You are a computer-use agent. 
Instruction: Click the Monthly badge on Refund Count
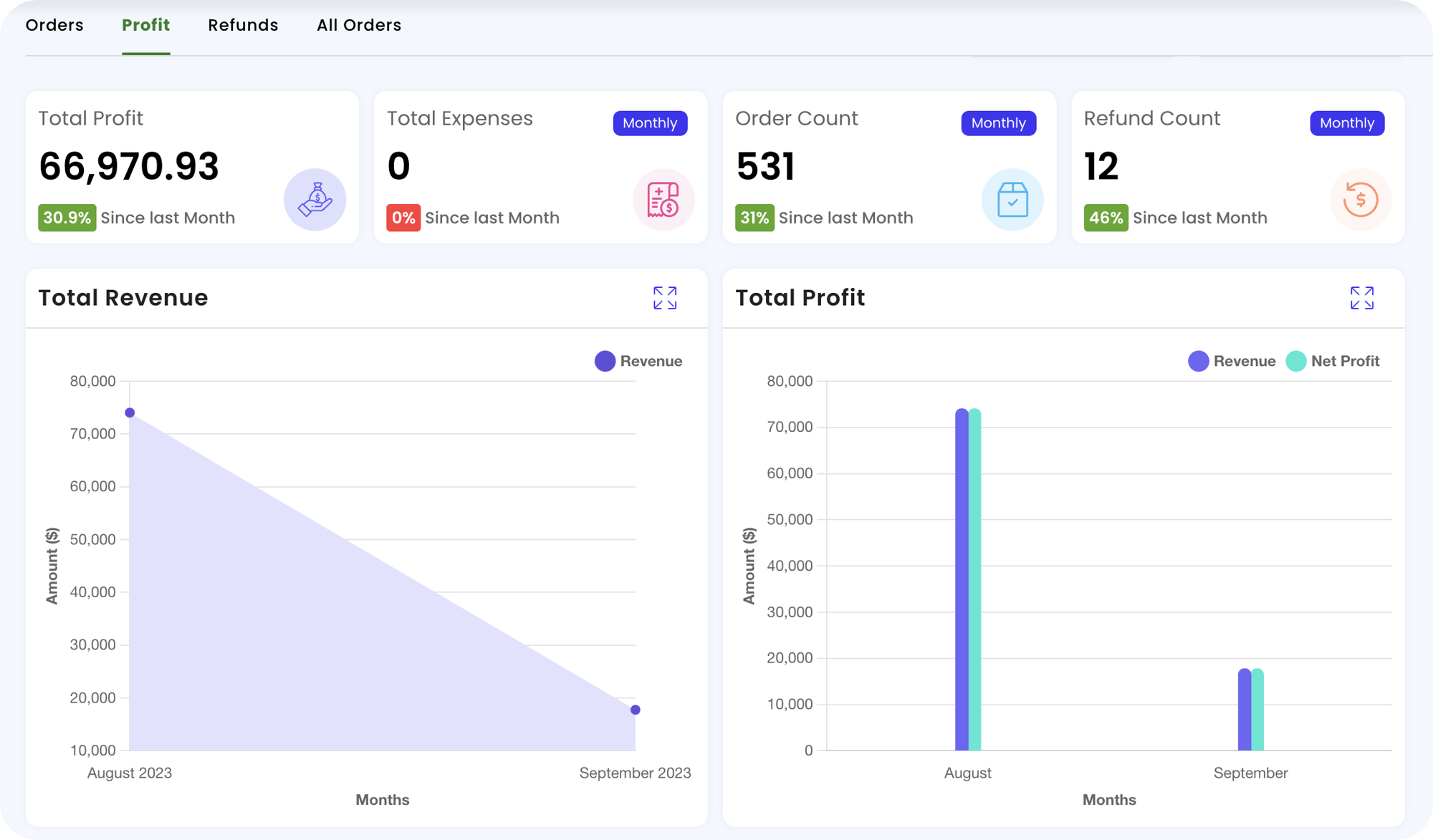tap(1347, 122)
